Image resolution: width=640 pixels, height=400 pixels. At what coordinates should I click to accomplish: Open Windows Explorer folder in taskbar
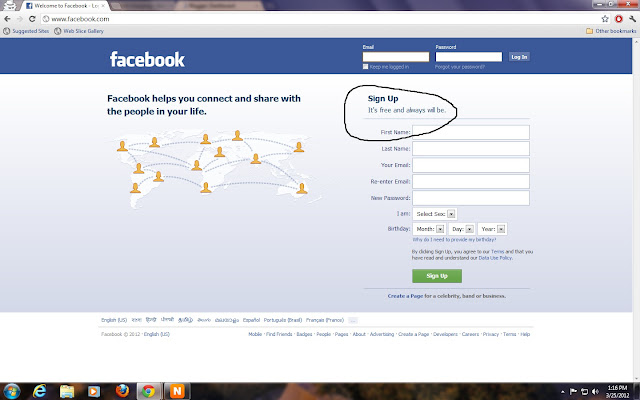click(67, 392)
